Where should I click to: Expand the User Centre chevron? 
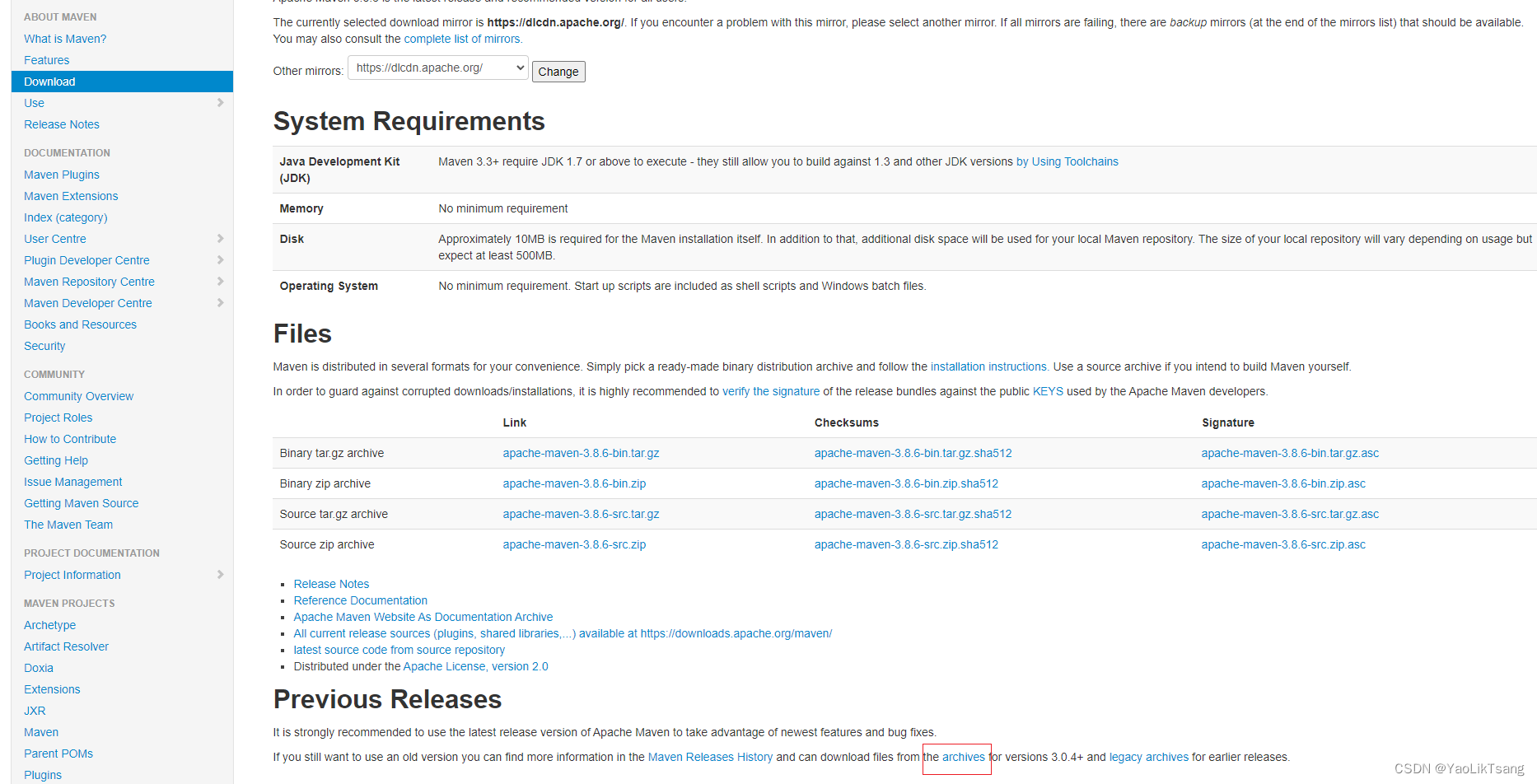point(220,239)
